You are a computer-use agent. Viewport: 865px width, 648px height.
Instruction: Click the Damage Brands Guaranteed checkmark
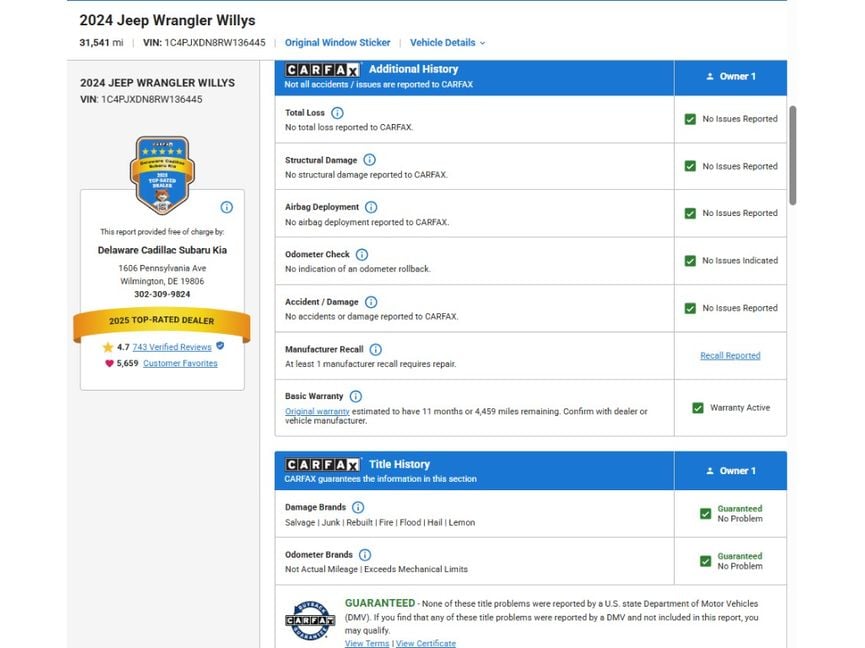click(x=706, y=514)
